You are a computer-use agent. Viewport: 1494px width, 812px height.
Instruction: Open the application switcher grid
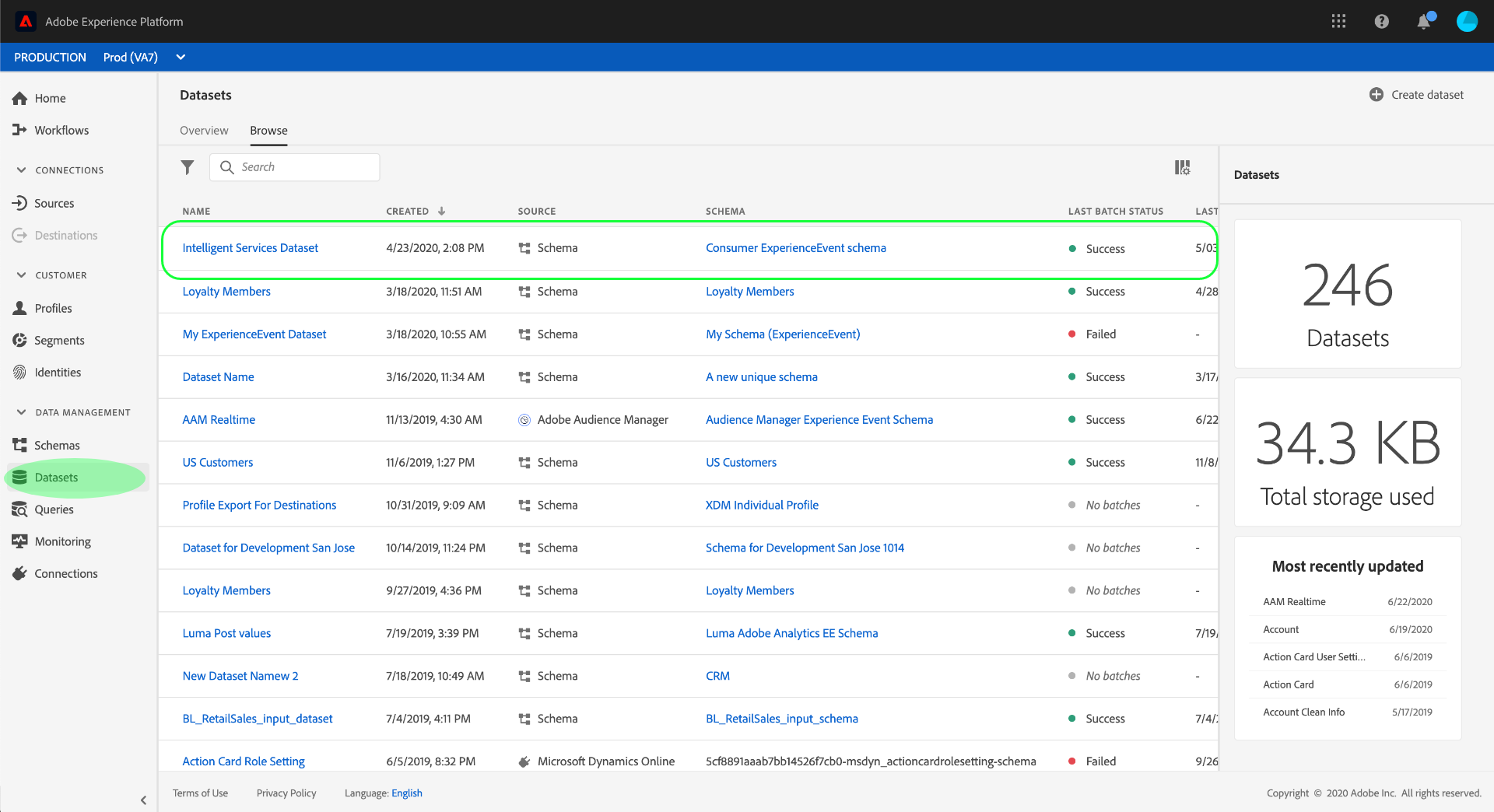pos(1338,21)
